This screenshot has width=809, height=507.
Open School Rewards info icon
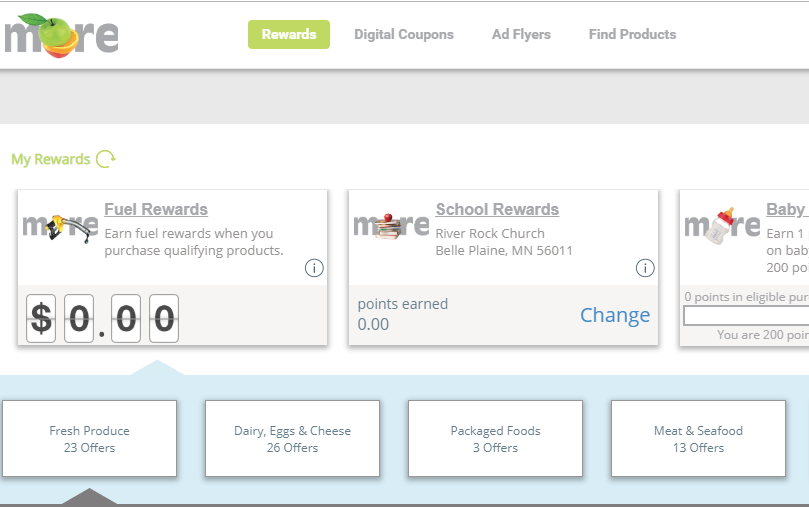645,268
